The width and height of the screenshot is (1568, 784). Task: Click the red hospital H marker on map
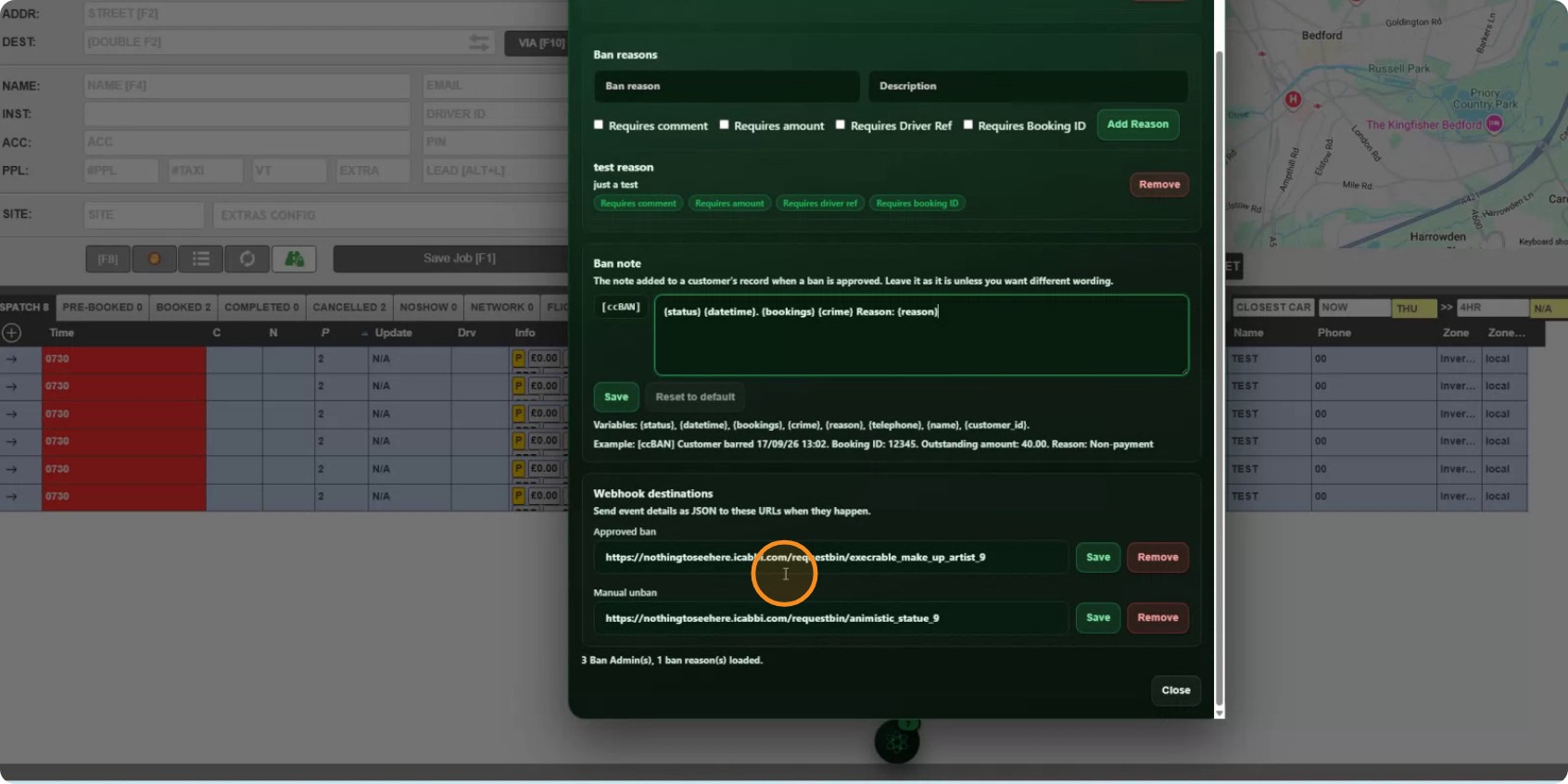coord(1294,99)
